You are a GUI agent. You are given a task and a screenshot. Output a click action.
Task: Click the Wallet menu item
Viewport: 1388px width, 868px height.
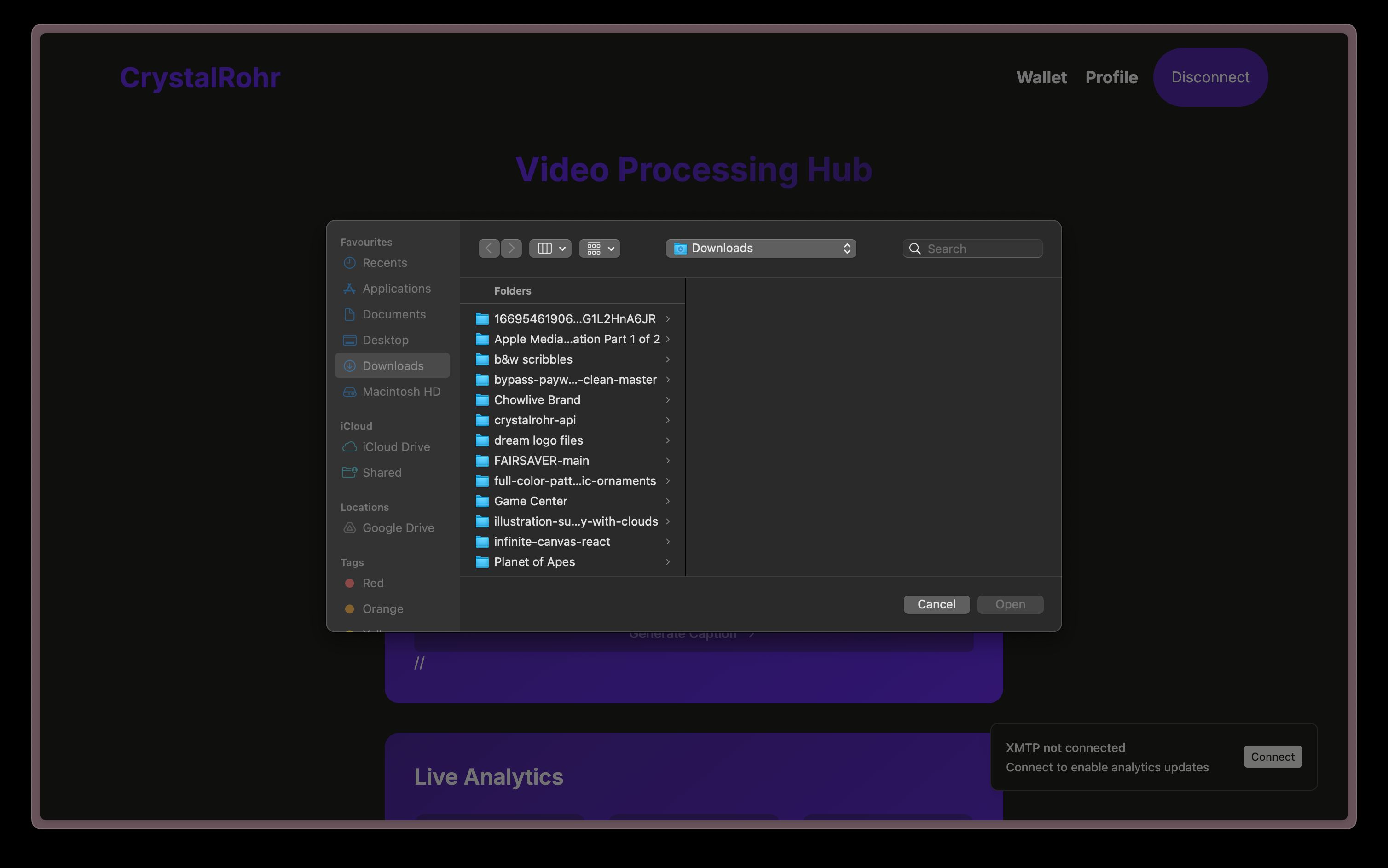pyautogui.click(x=1042, y=77)
